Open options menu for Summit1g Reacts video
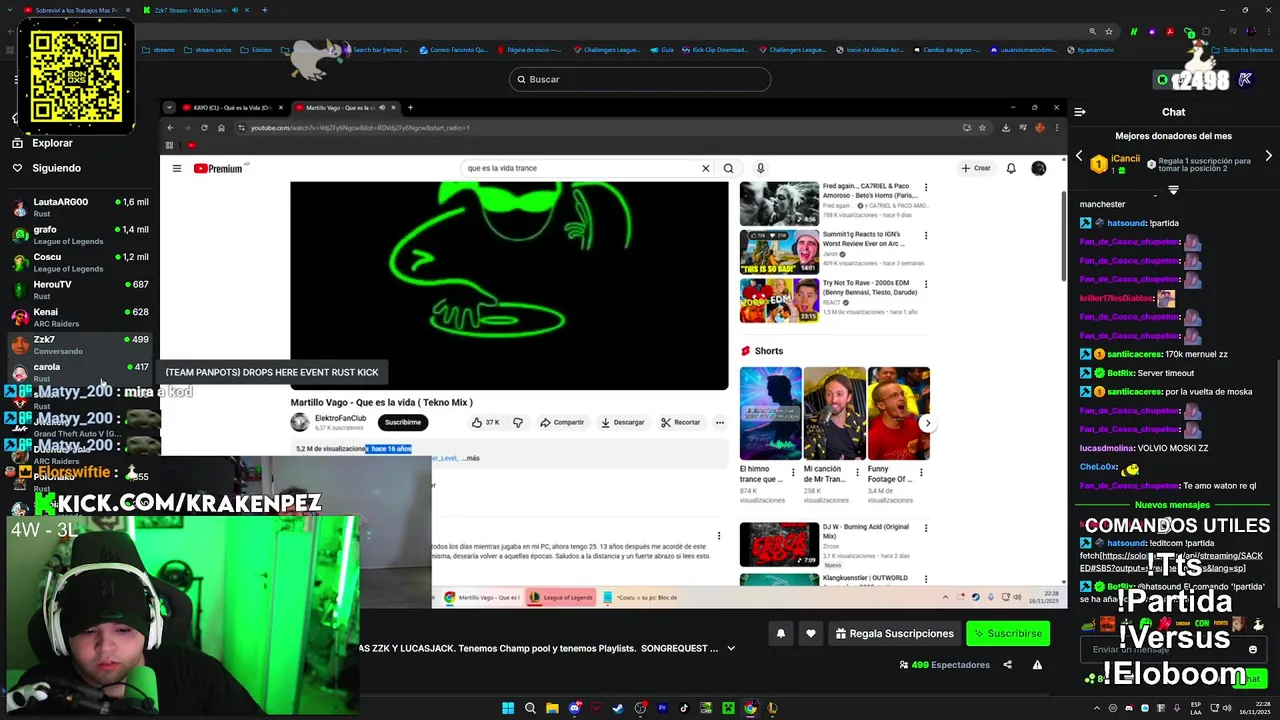1280x720 pixels. 925,236
